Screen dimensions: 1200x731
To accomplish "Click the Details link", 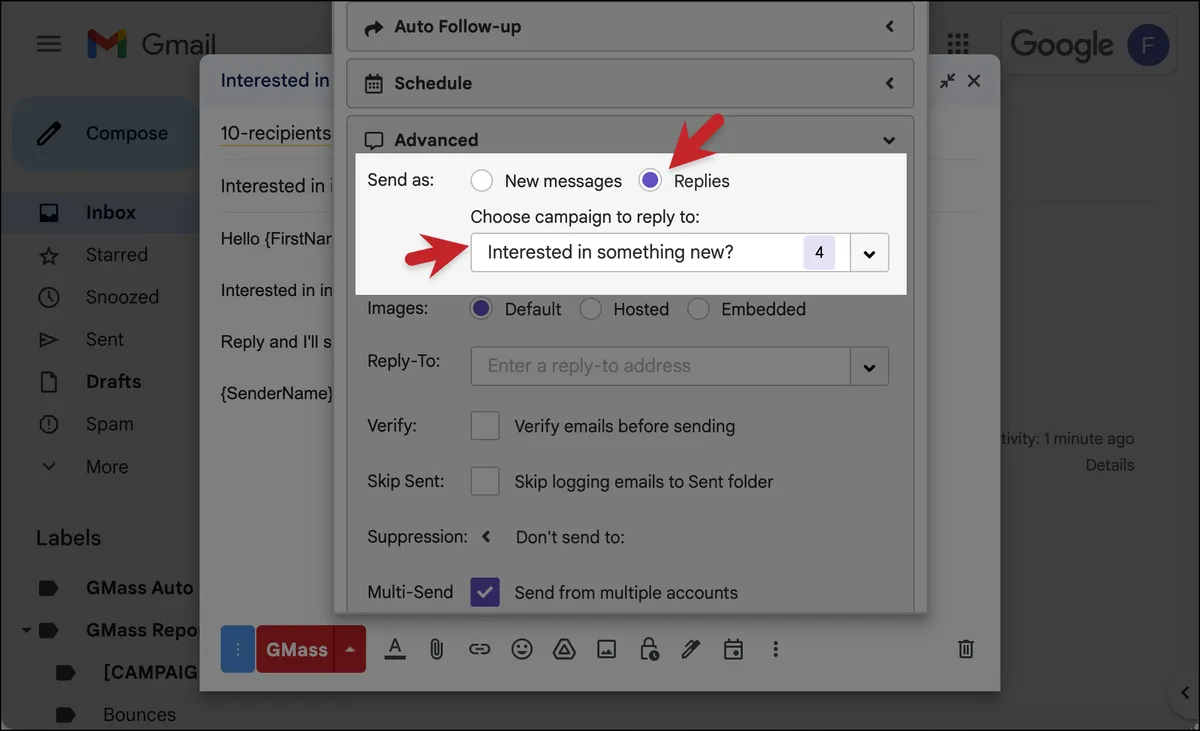I will click(x=1110, y=465).
